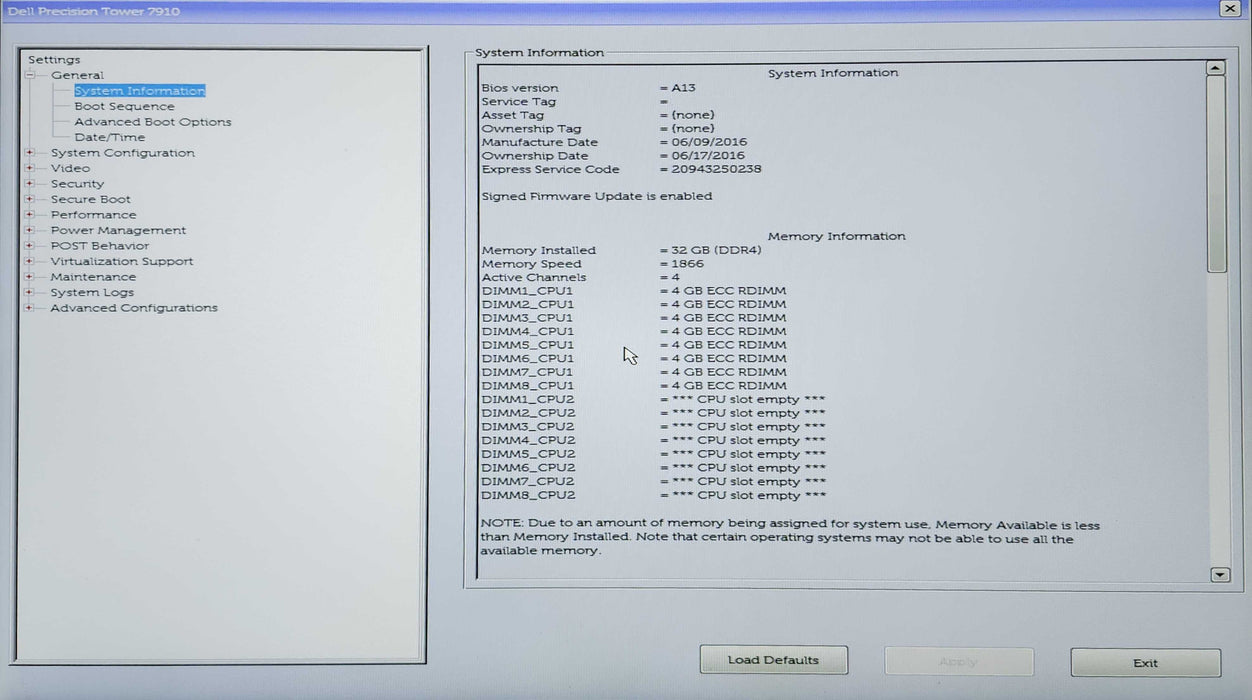Click the DIMM8_CPU1 row label

pyautogui.click(x=528, y=386)
